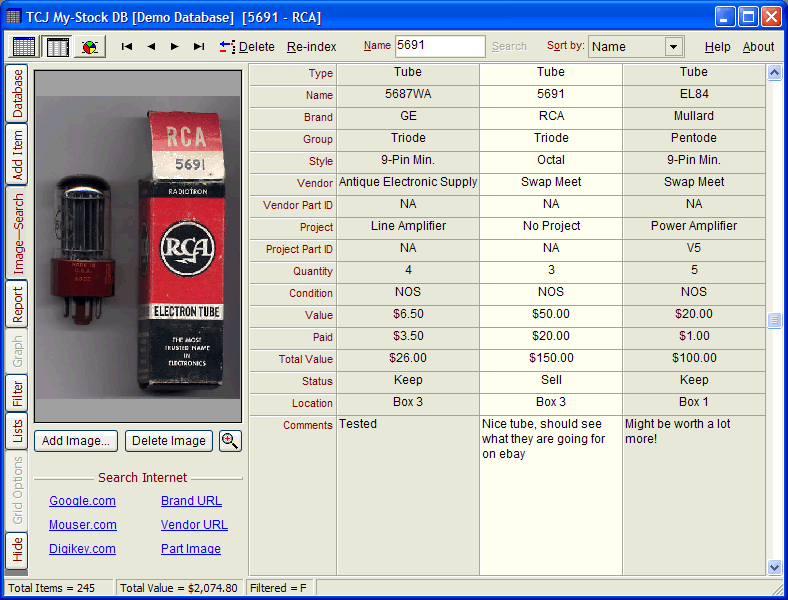Viewport: 788px width, 600px height.
Task: Go to the previous record
Action: point(151,47)
